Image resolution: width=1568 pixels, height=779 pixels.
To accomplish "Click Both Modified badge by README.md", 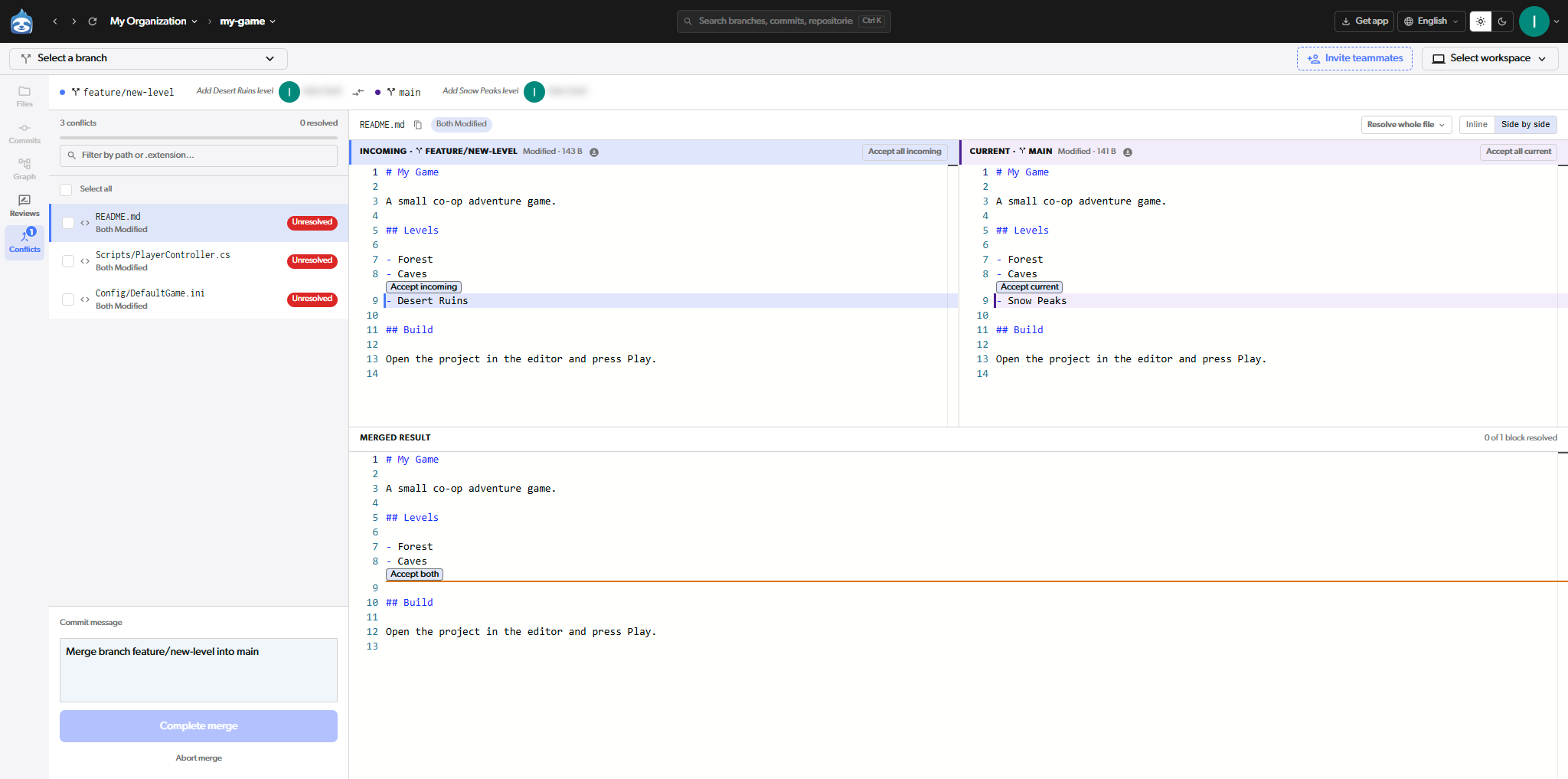I will coord(461,124).
